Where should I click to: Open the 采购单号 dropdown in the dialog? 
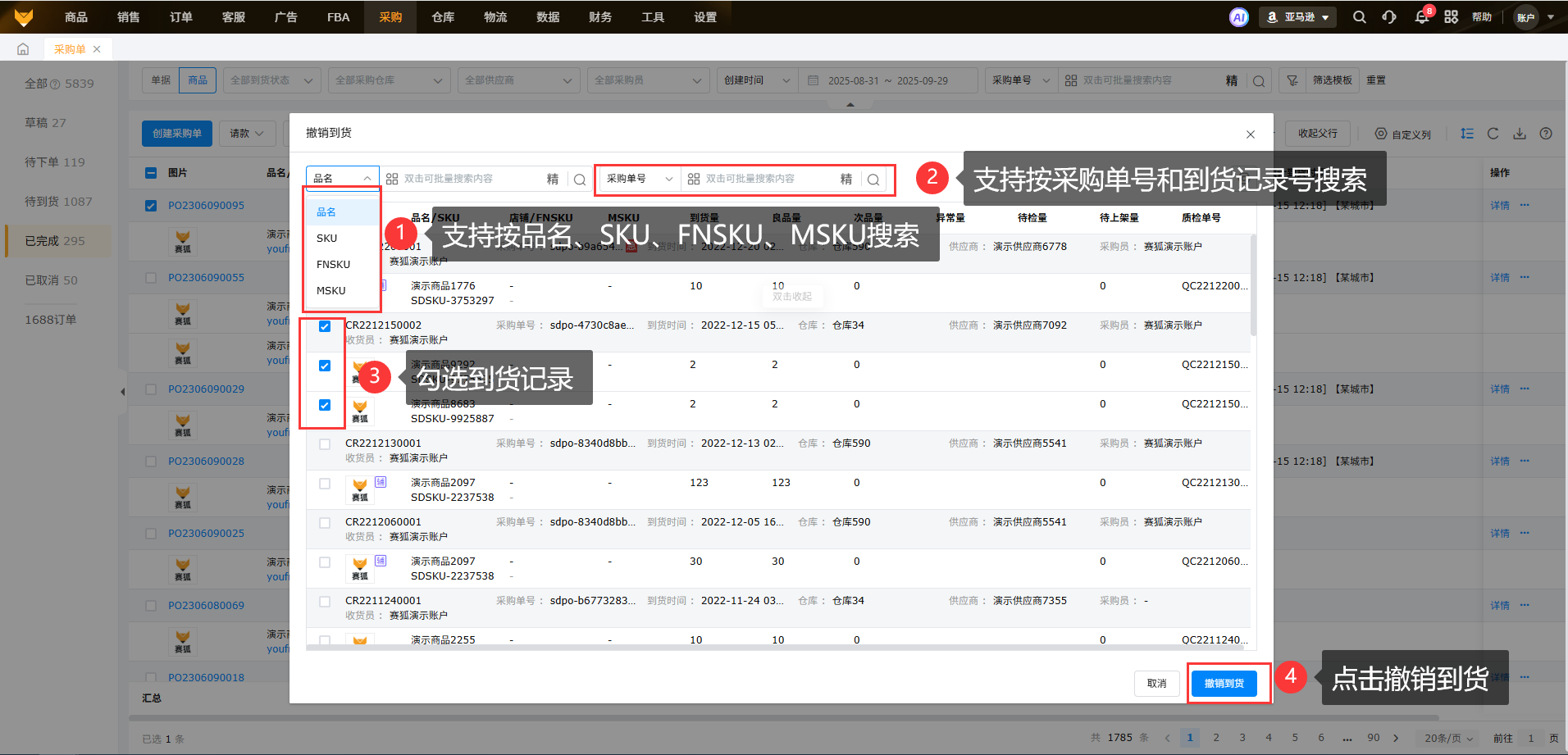click(x=639, y=179)
